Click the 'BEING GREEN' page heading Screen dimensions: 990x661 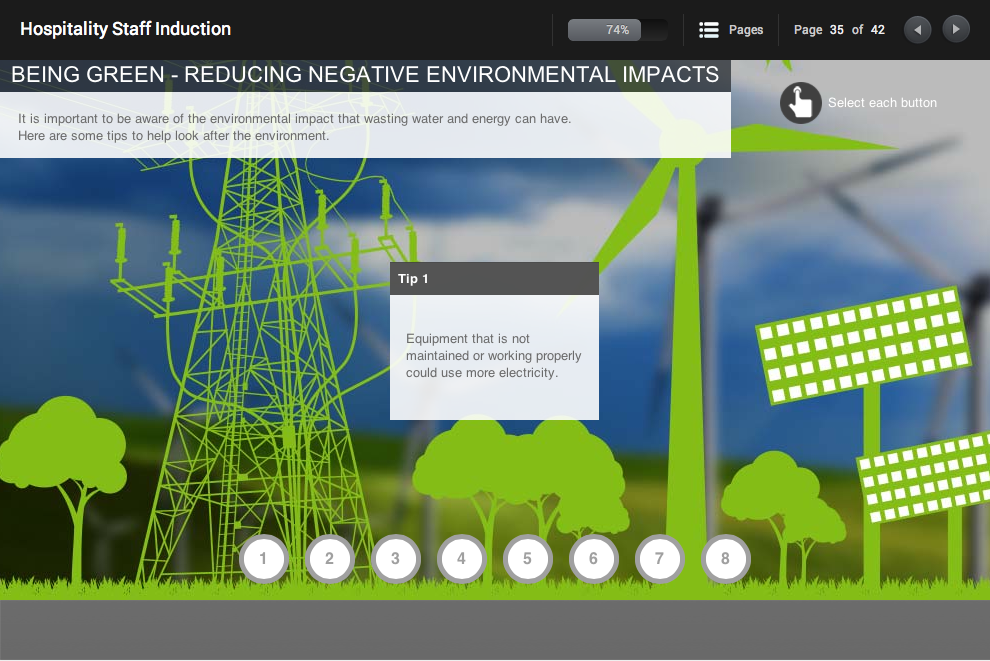pyautogui.click(x=365, y=74)
